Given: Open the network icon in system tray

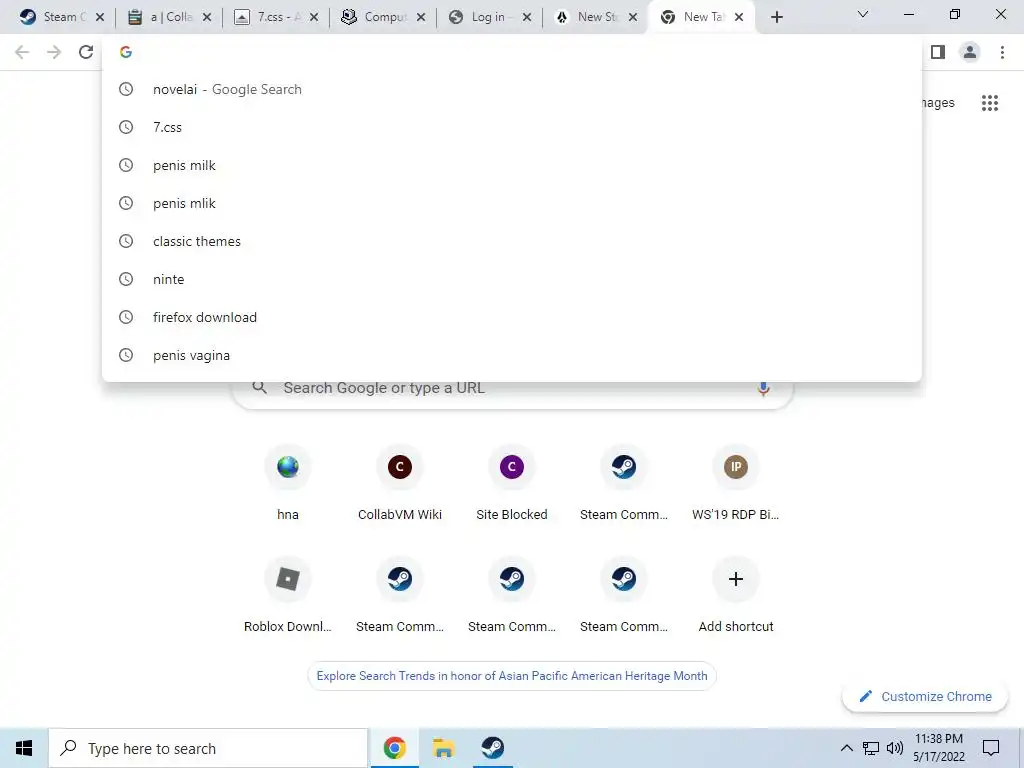Looking at the screenshot, I should (x=871, y=748).
